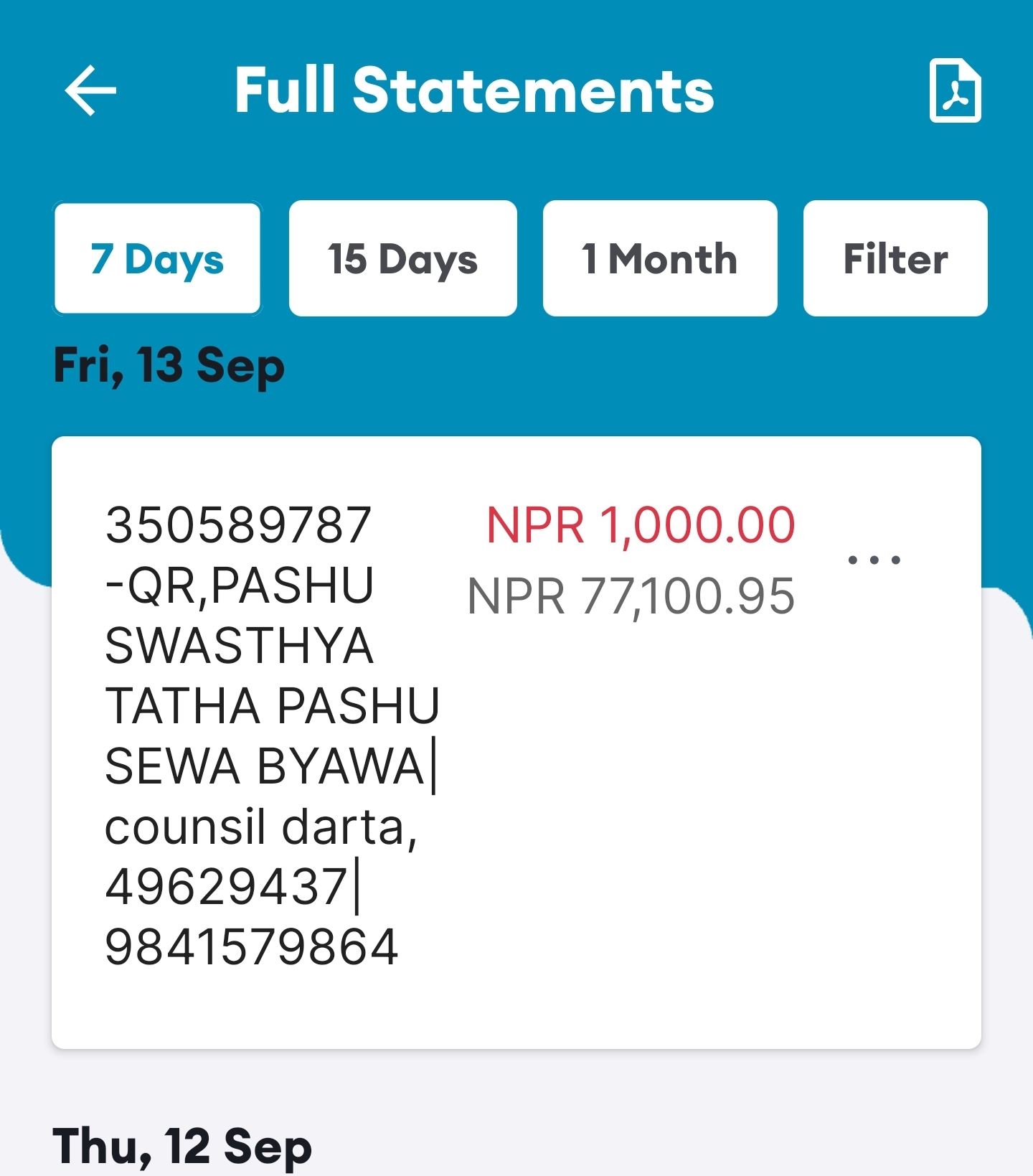Image resolution: width=1033 pixels, height=1176 pixels.
Task: Tap the NPR 1,000.00 debit amount
Action: click(641, 525)
